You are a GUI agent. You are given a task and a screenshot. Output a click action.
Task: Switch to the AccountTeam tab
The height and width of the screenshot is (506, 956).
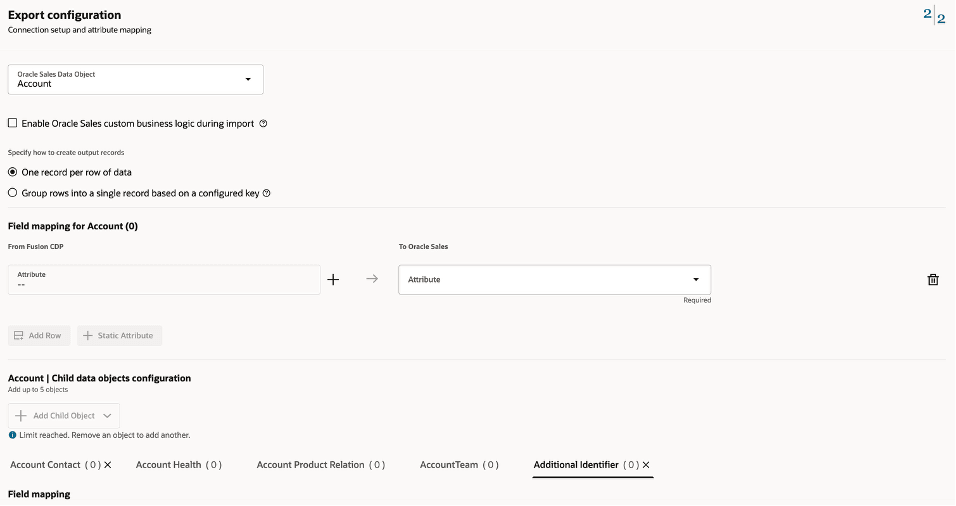pos(459,465)
